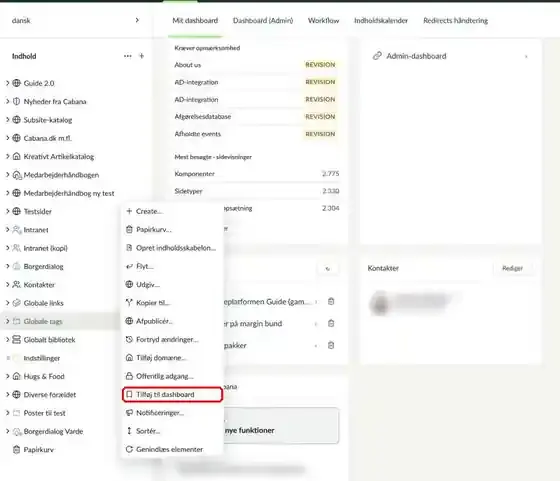Image resolution: width=560 pixels, height=481 pixels.
Task: Click the link icon beside Admin-dashboard
Action: click(377, 56)
